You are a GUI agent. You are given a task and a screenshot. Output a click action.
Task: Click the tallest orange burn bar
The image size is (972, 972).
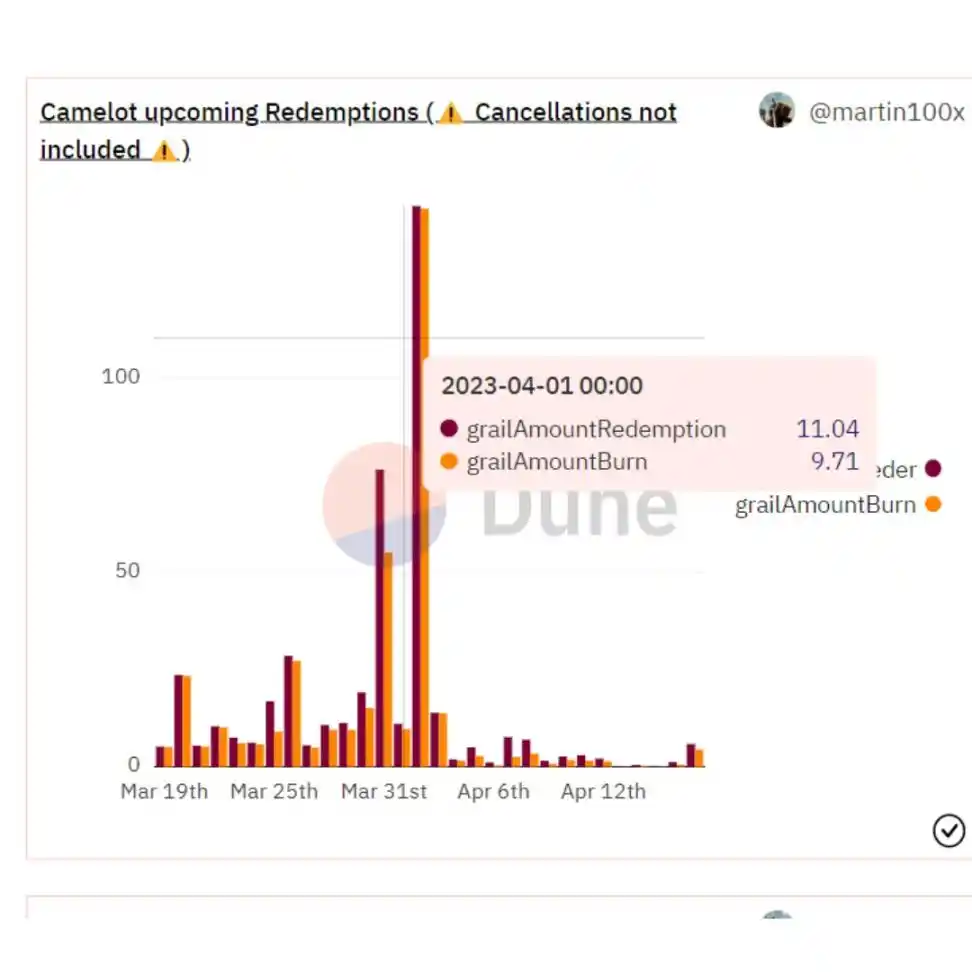(x=425, y=488)
